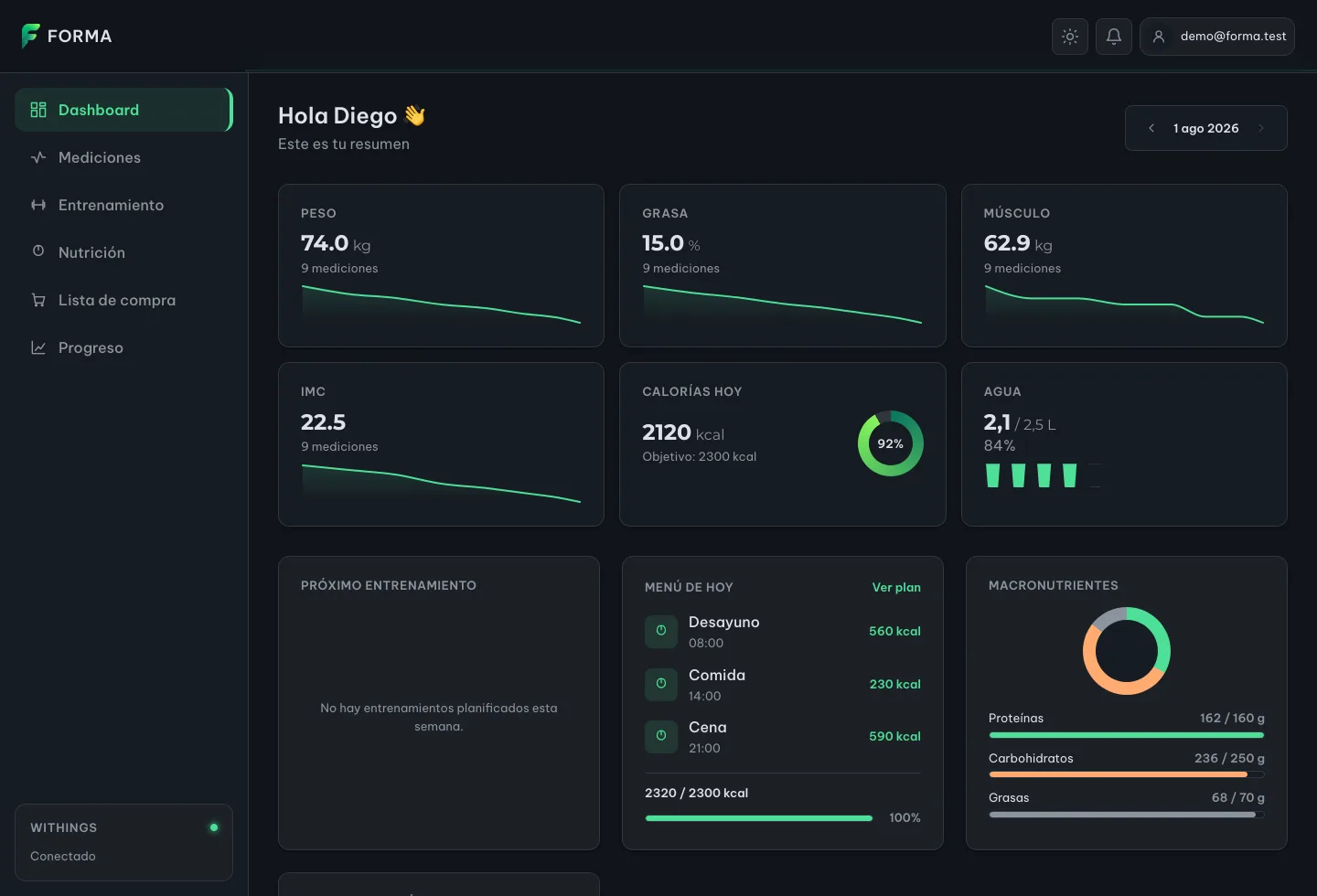
Task: Click the 230 kcal value
Action: click(x=894, y=684)
